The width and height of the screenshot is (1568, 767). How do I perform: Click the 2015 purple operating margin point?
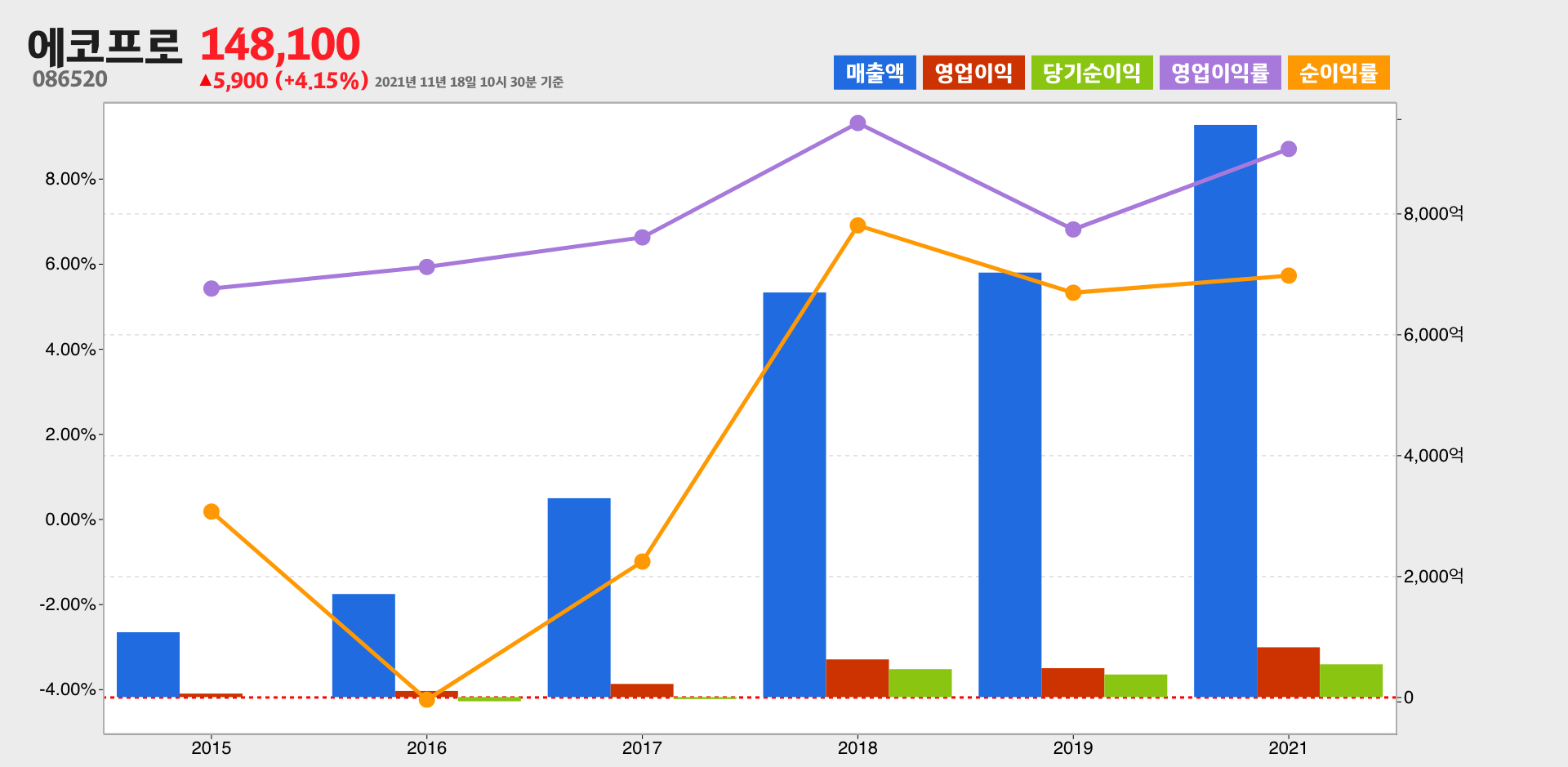tap(212, 288)
